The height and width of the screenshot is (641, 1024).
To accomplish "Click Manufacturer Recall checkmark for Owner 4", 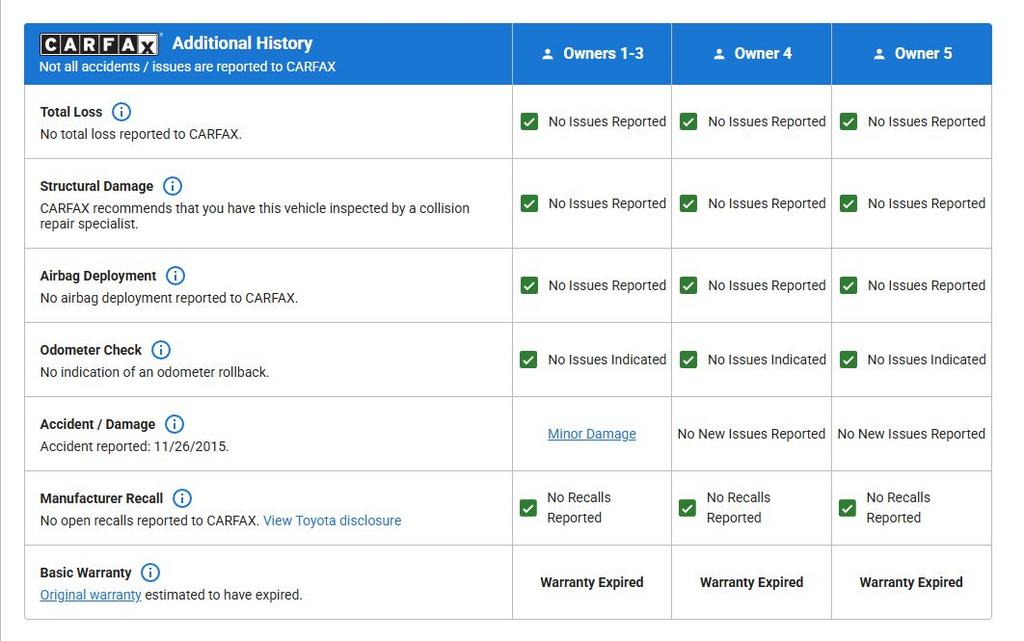I will (687, 508).
